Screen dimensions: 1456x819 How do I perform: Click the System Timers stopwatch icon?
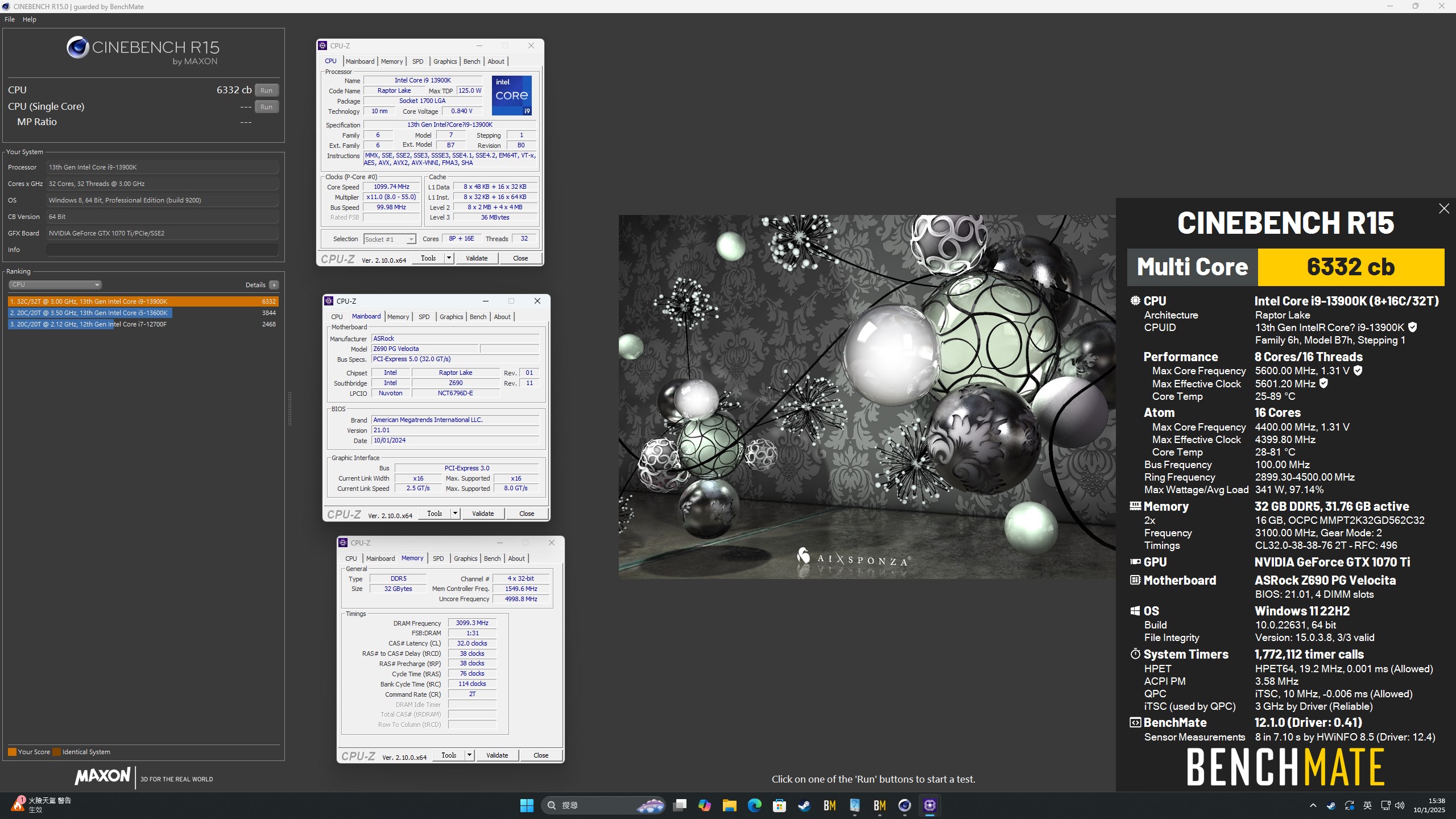tap(1135, 654)
